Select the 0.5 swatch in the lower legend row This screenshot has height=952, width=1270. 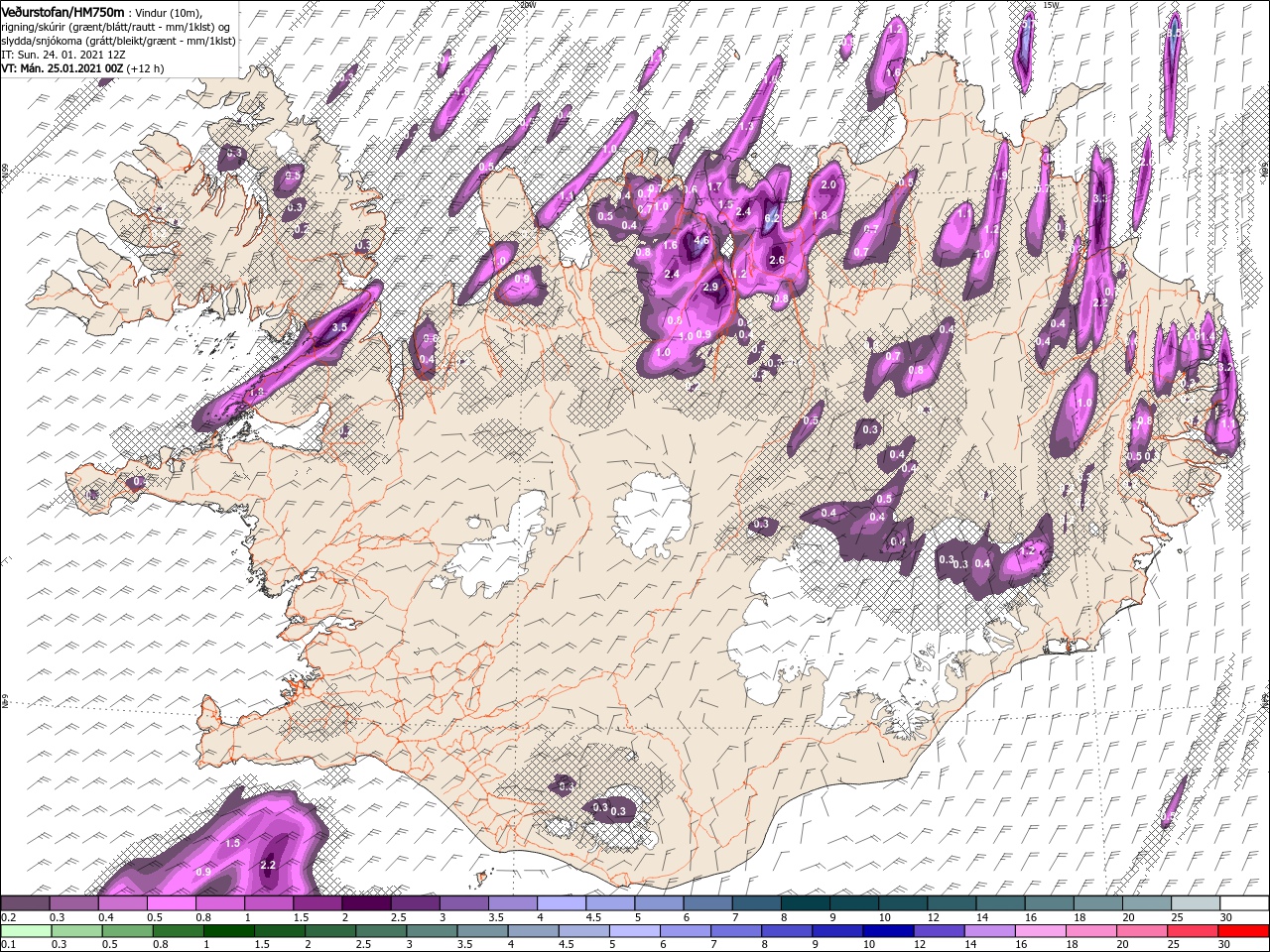point(126,931)
